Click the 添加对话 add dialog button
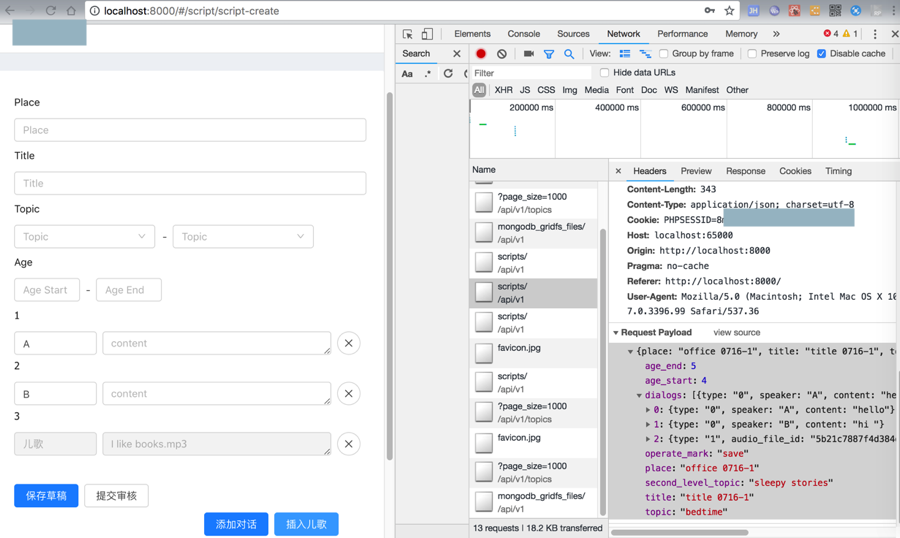 point(236,524)
